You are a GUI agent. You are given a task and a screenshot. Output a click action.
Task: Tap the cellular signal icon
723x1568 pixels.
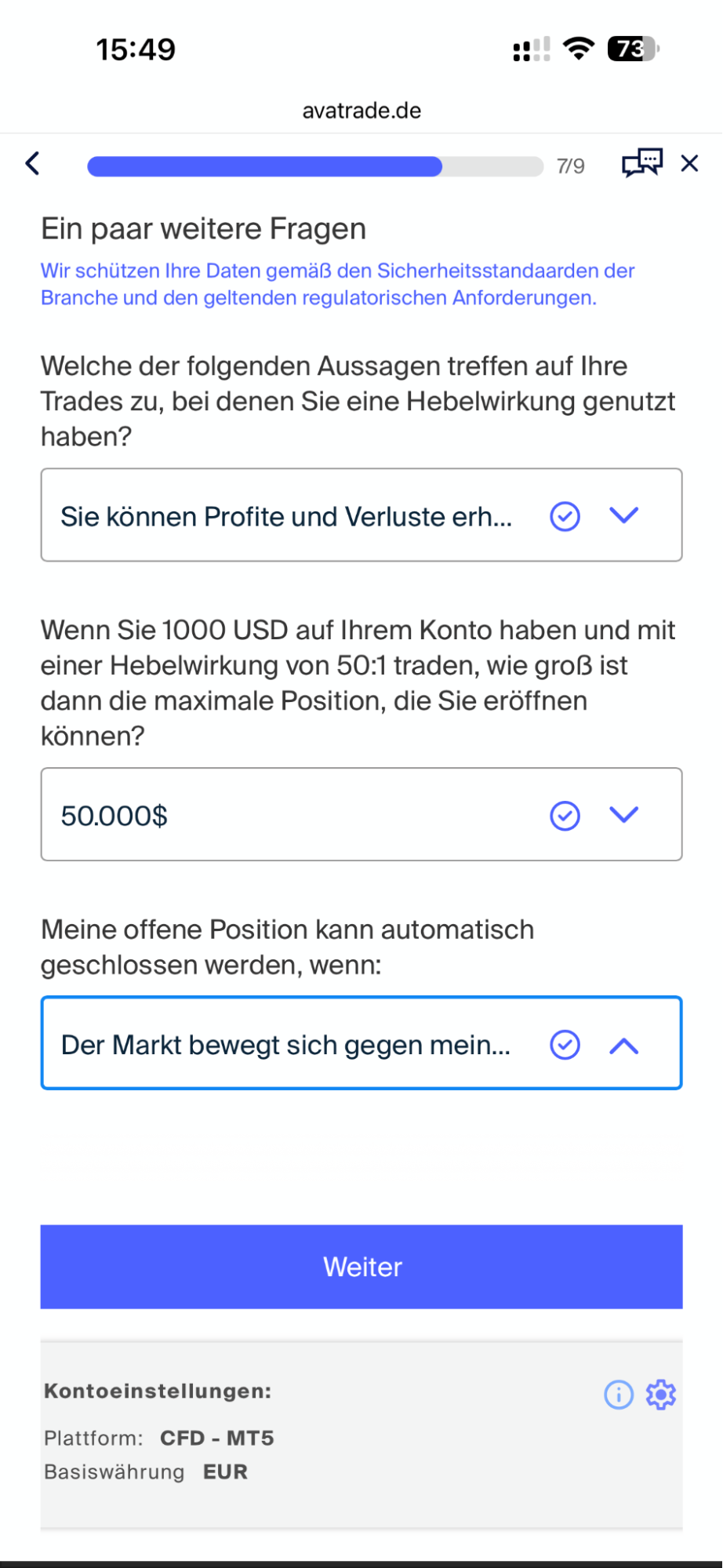531,49
